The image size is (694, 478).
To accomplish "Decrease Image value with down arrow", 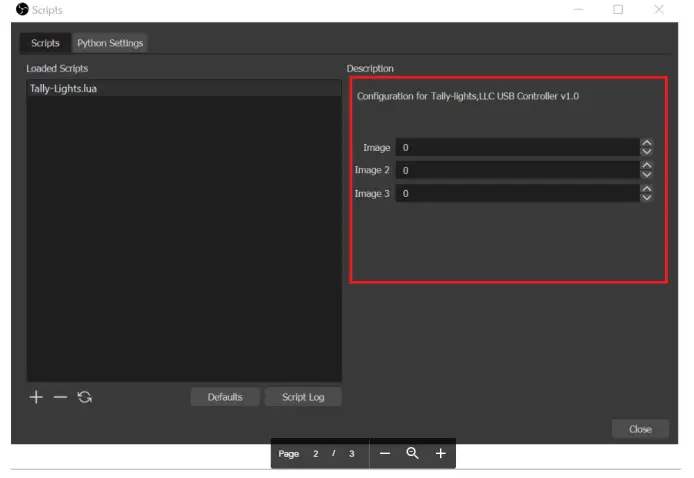I will click(647, 152).
